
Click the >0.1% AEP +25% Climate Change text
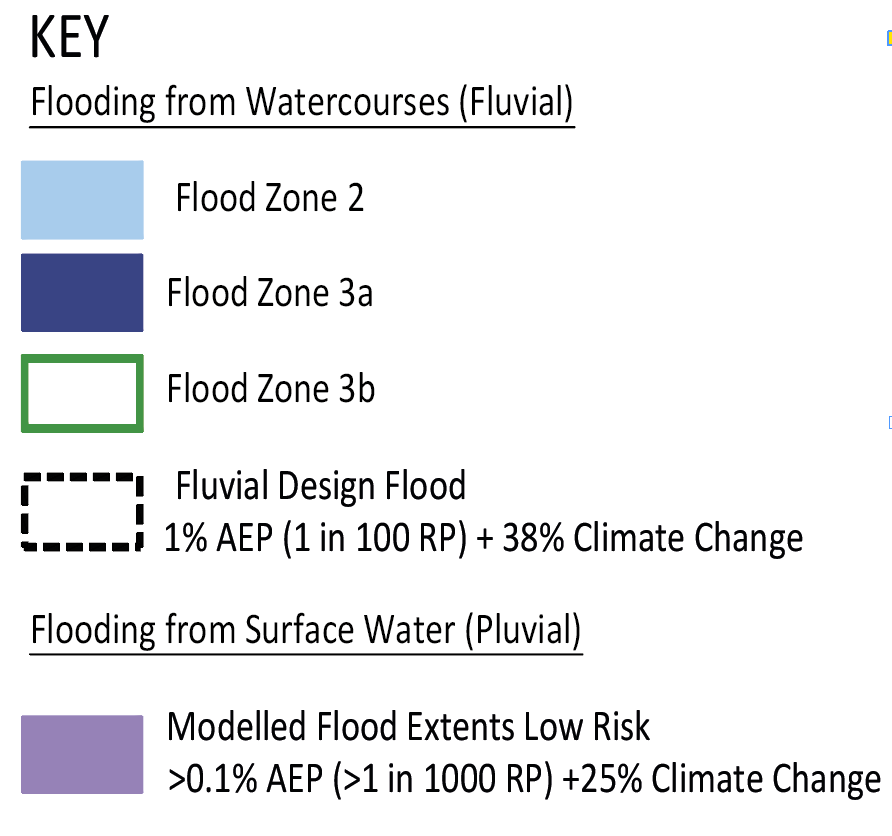pyautogui.click(x=524, y=779)
